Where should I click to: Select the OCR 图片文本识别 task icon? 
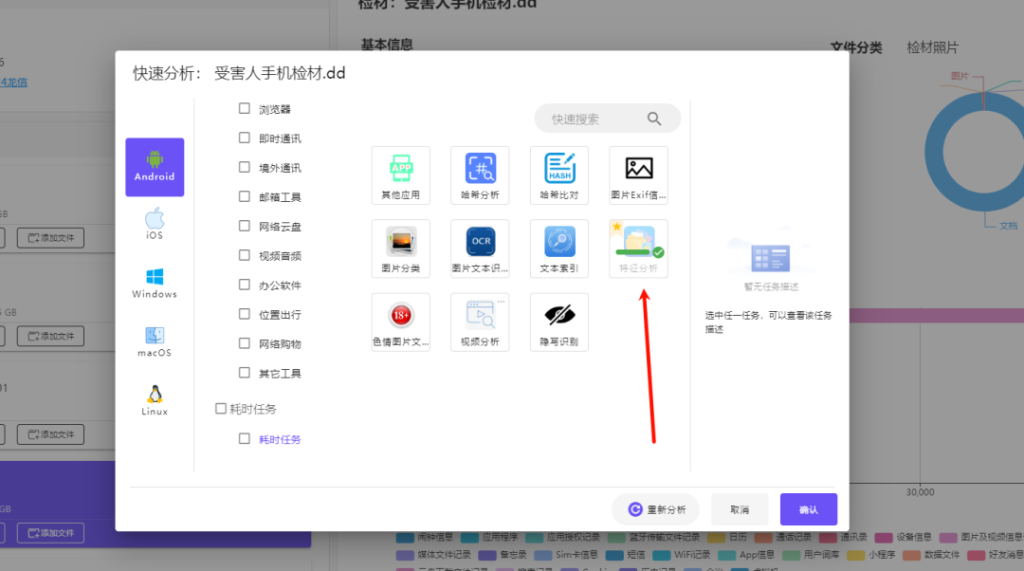click(x=480, y=249)
